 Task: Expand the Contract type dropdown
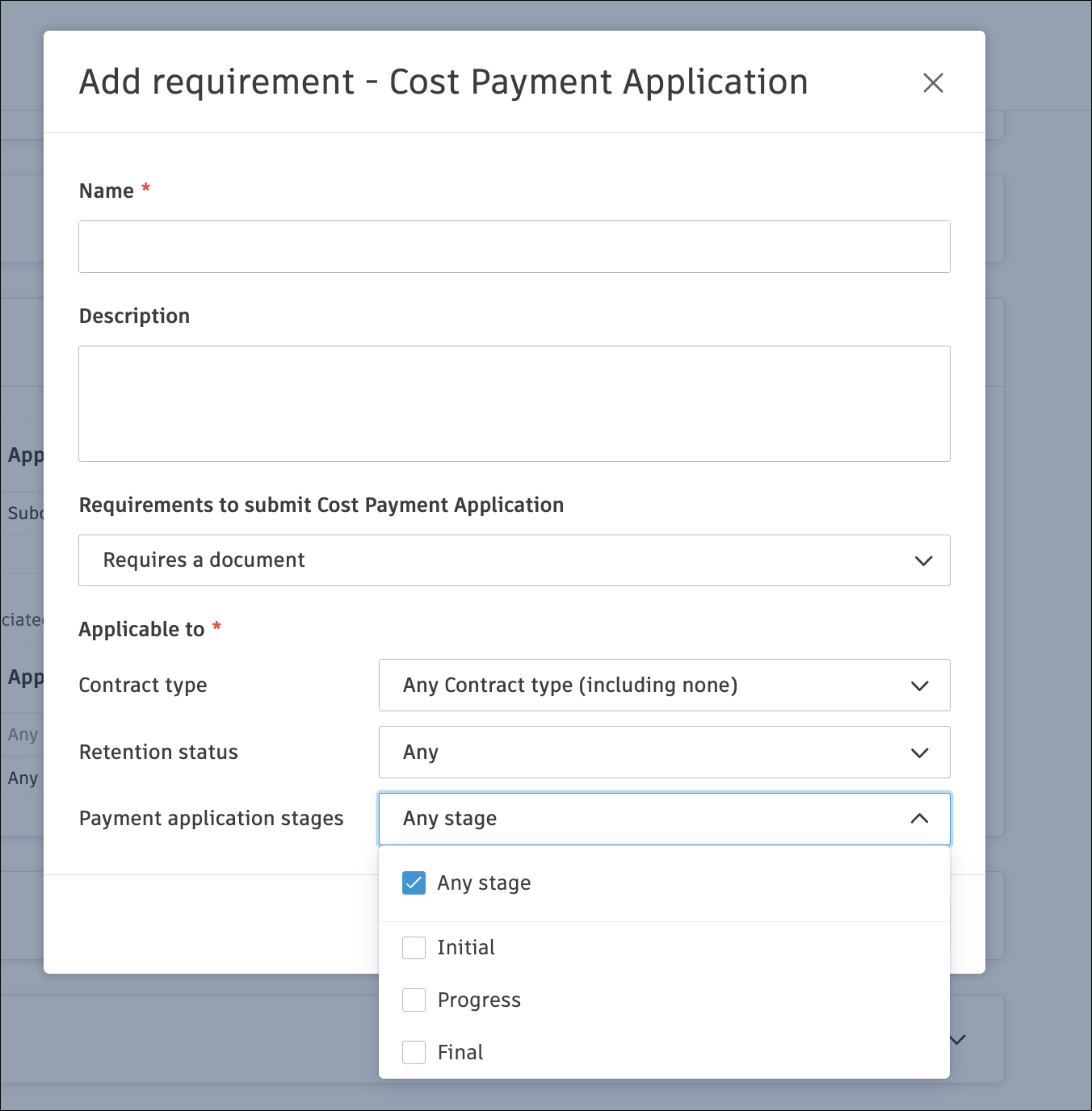[919, 685]
